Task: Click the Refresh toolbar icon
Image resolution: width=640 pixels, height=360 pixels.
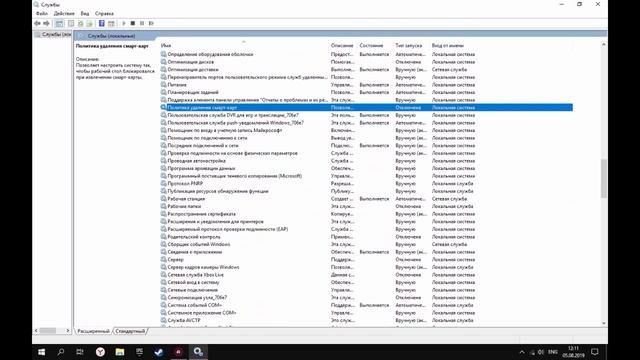Action: pos(80,23)
